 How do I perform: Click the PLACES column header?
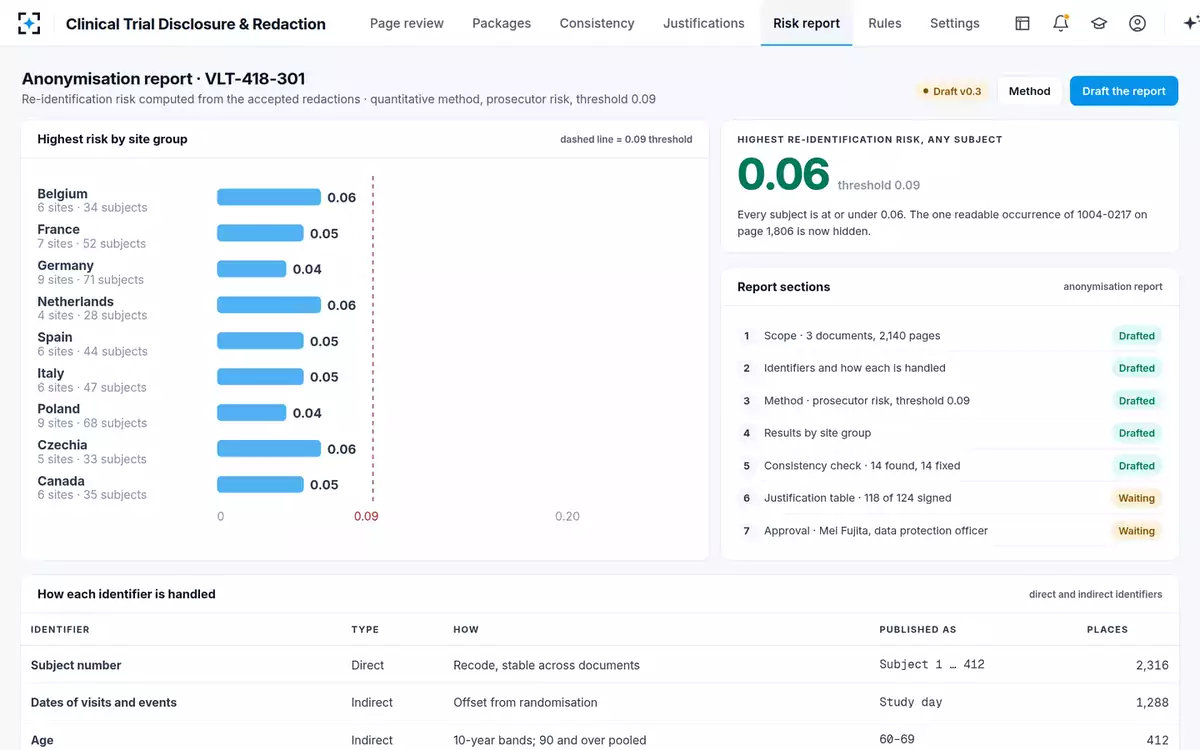(1107, 630)
